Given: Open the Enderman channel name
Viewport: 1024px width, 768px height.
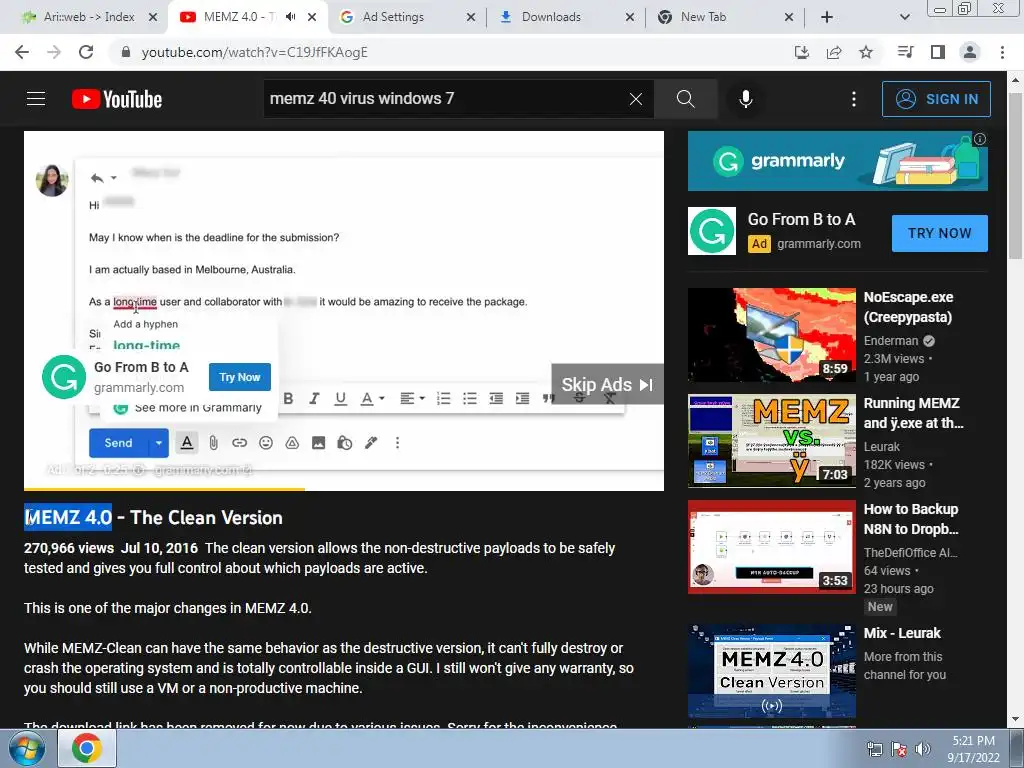Looking at the screenshot, I should 891,341.
